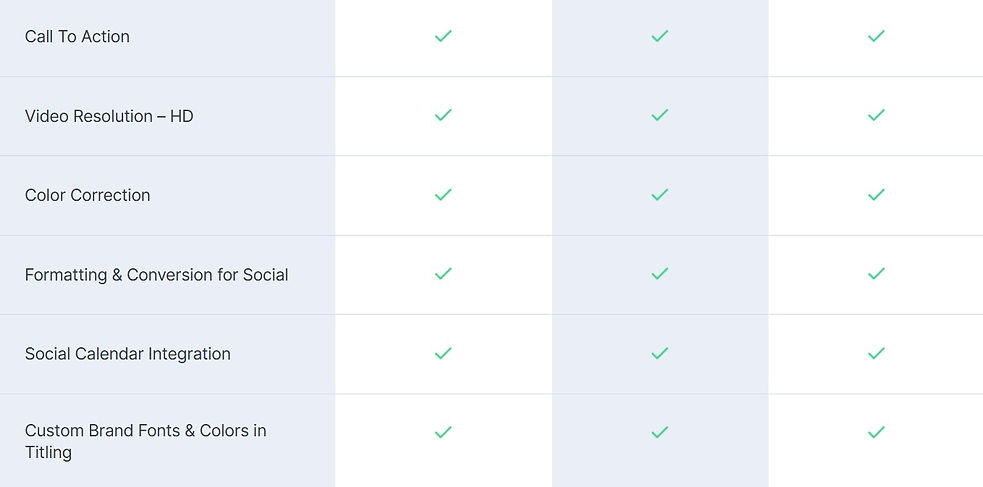
Task: Click Social Calendar Integration checkmark in last column
Action: pos(876,353)
